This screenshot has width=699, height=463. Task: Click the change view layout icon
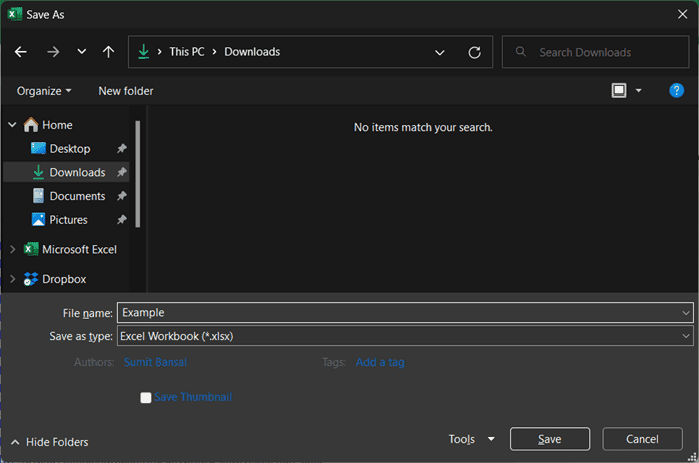(x=619, y=91)
